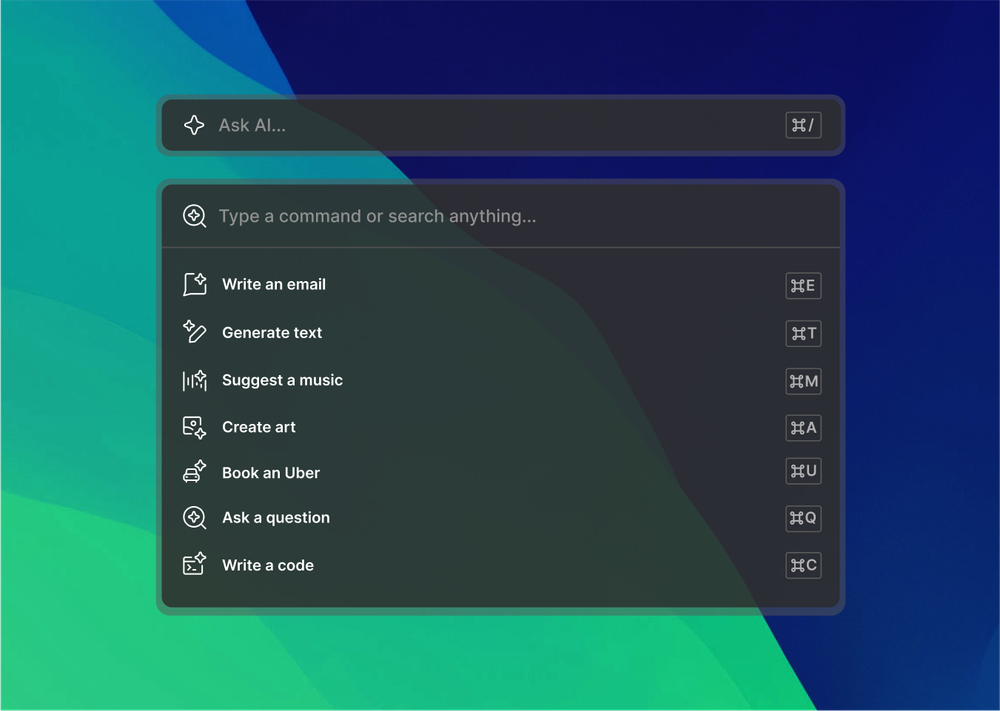Click the sparkle target icon next to 'Ask a question'
The height and width of the screenshot is (711, 1000).
[196, 517]
